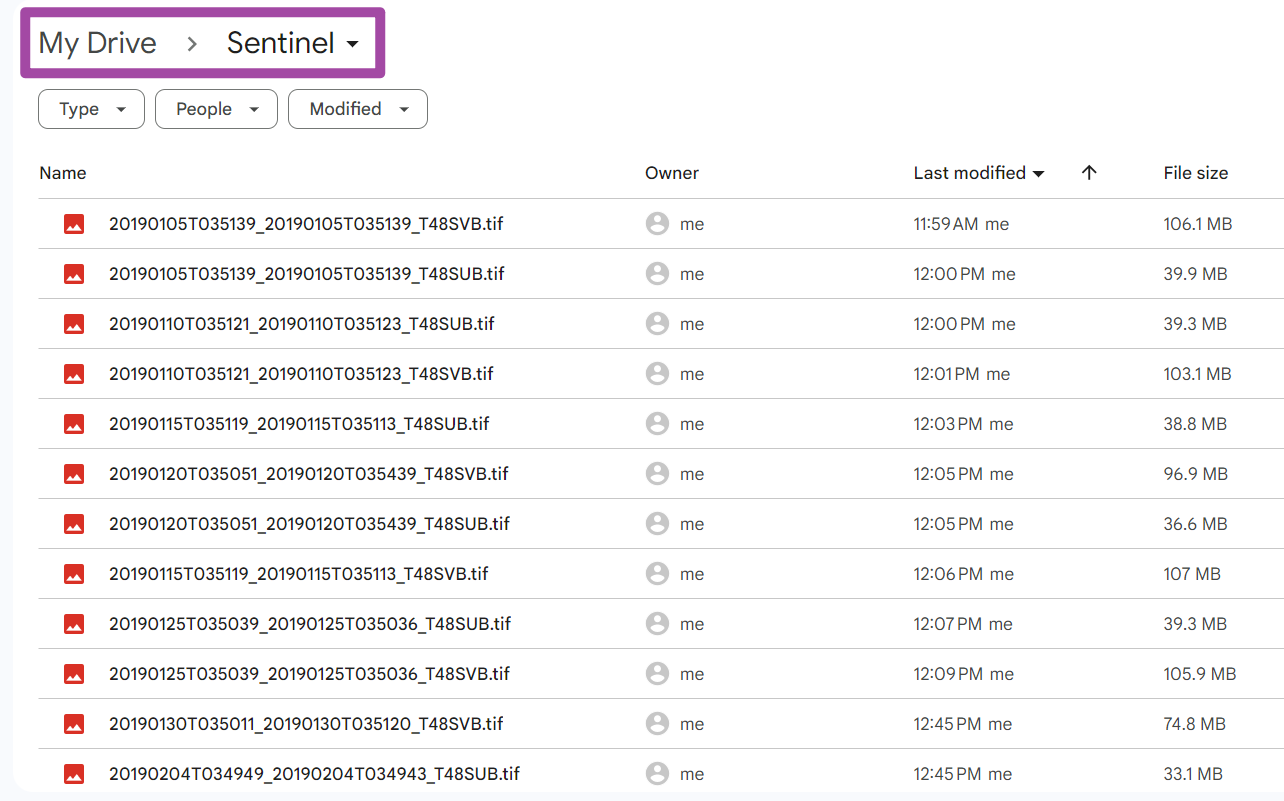The height and width of the screenshot is (801, 1284).
Task: Select file 20190204T034949_20190204T034943_T48SUB.tif
Action: pyautogui.click(x=315, y=774)
